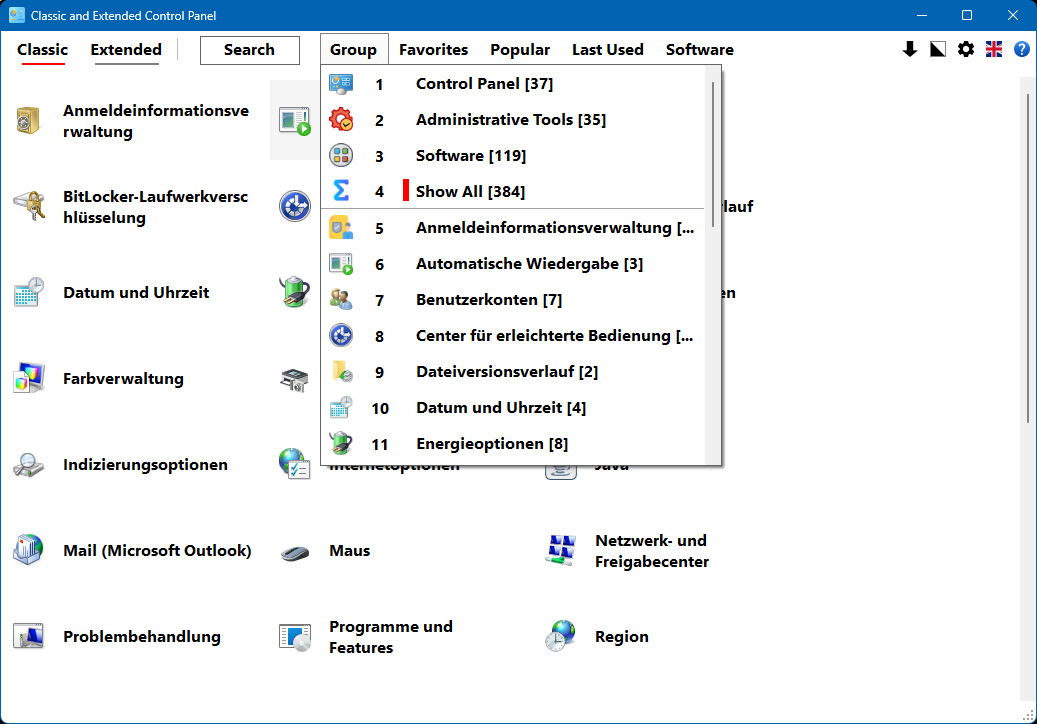Screen dimensions: 1037x724
Task: Open the Favorites tab
Action: point(433,50)
